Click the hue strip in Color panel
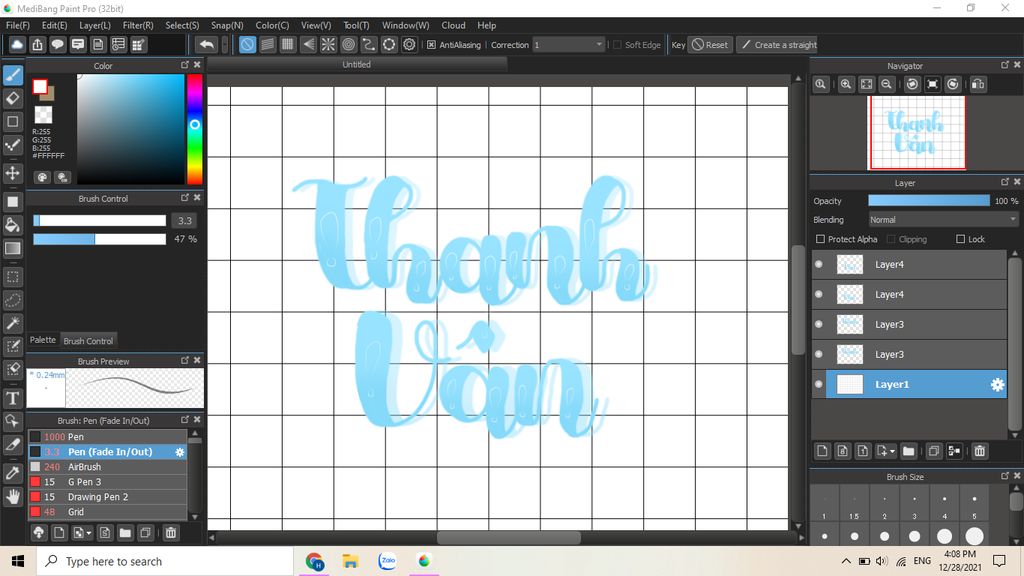1024x576 pixels. [x=195, y=129]
